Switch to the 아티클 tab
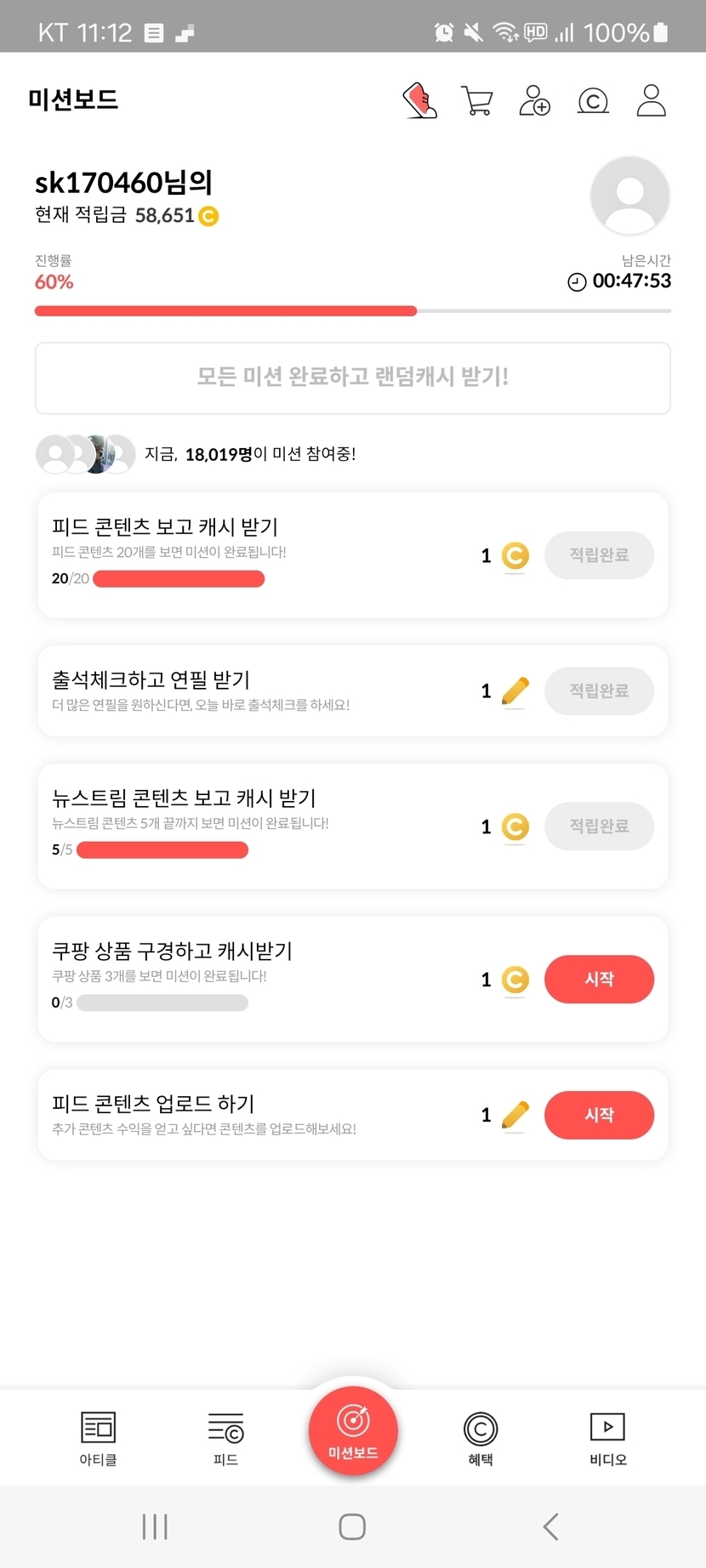706x1568 pixels. (98, 1439)
